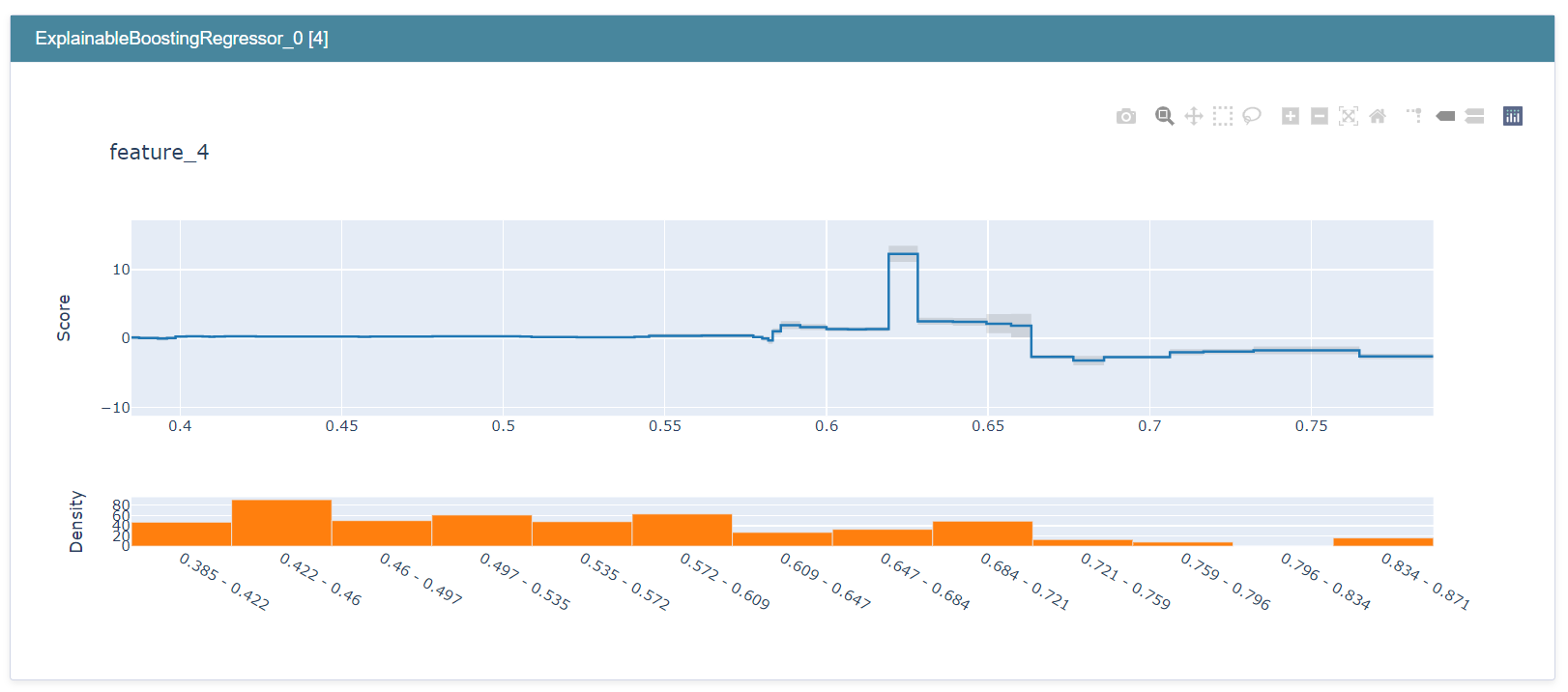Choose the Box Select tool
This screenshot has width=1568, height=692.
[x=1223, y=117]
